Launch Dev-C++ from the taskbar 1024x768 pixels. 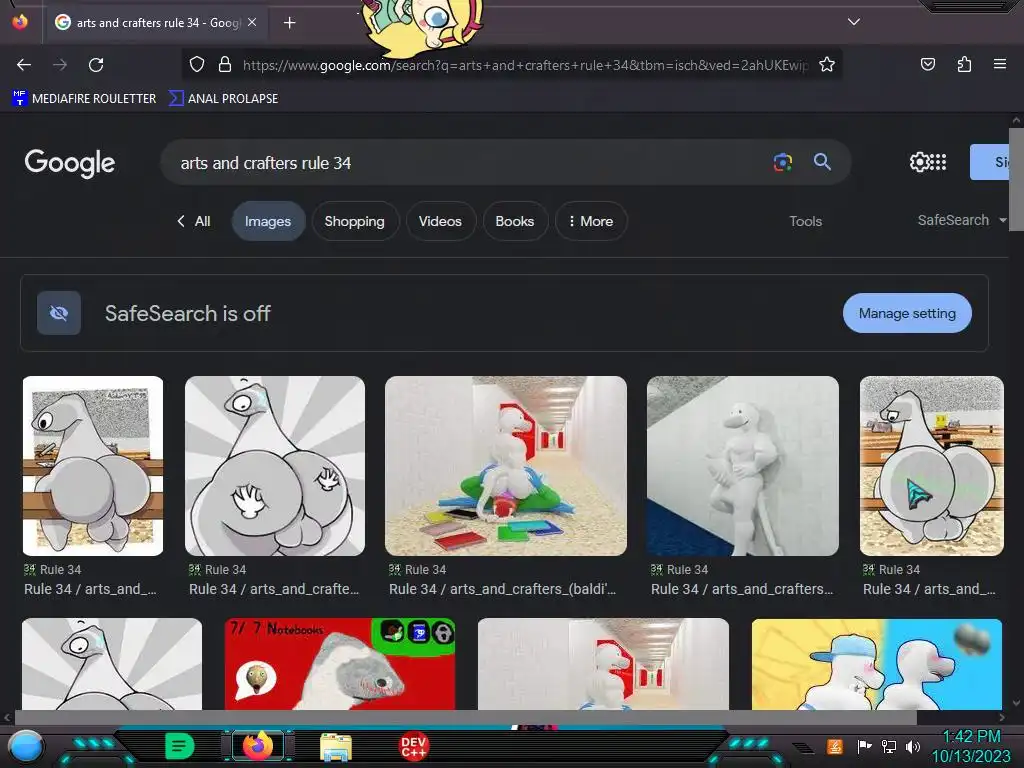pos(413,746)
